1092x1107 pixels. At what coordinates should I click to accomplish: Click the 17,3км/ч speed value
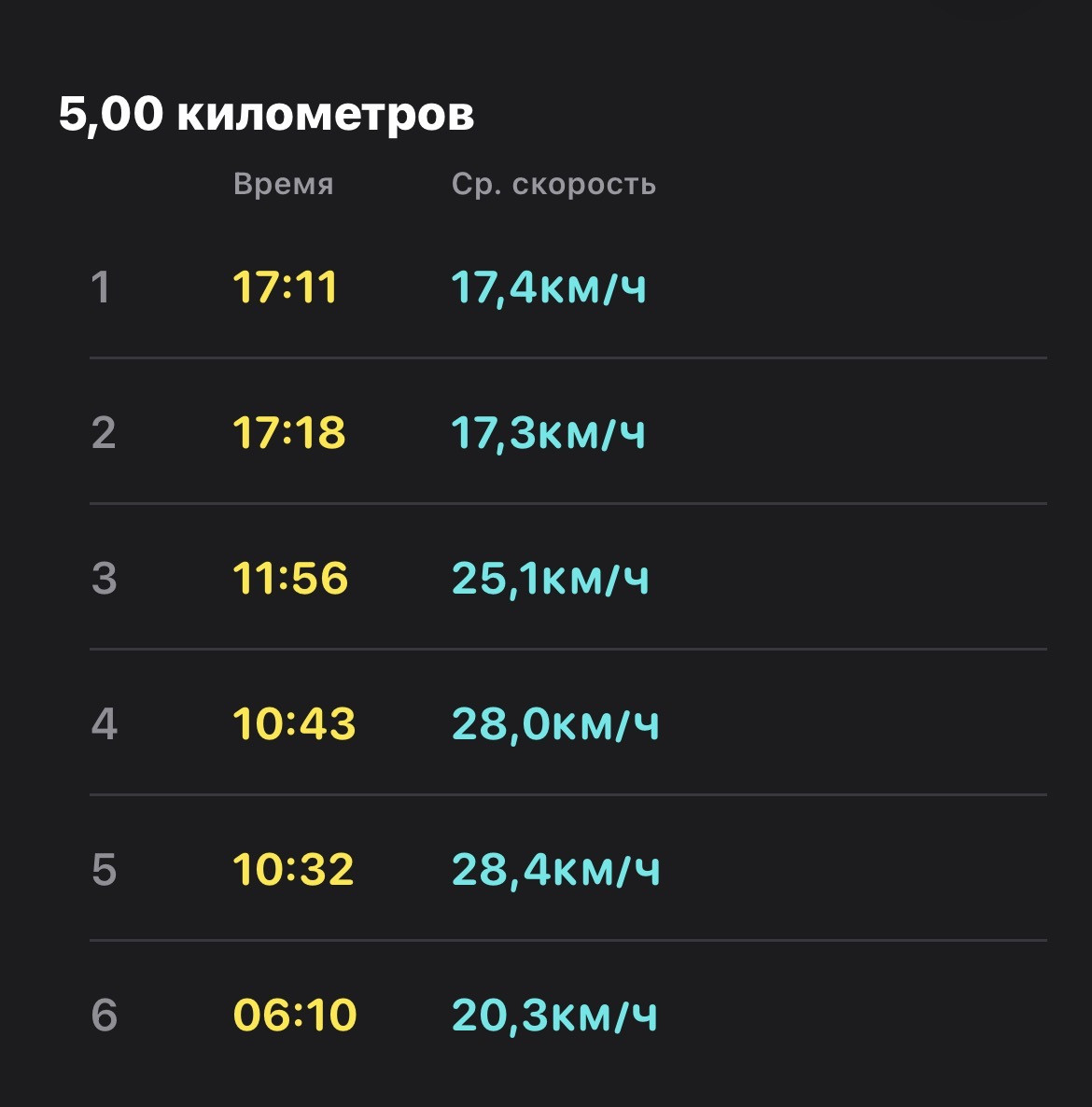(549, 433)
